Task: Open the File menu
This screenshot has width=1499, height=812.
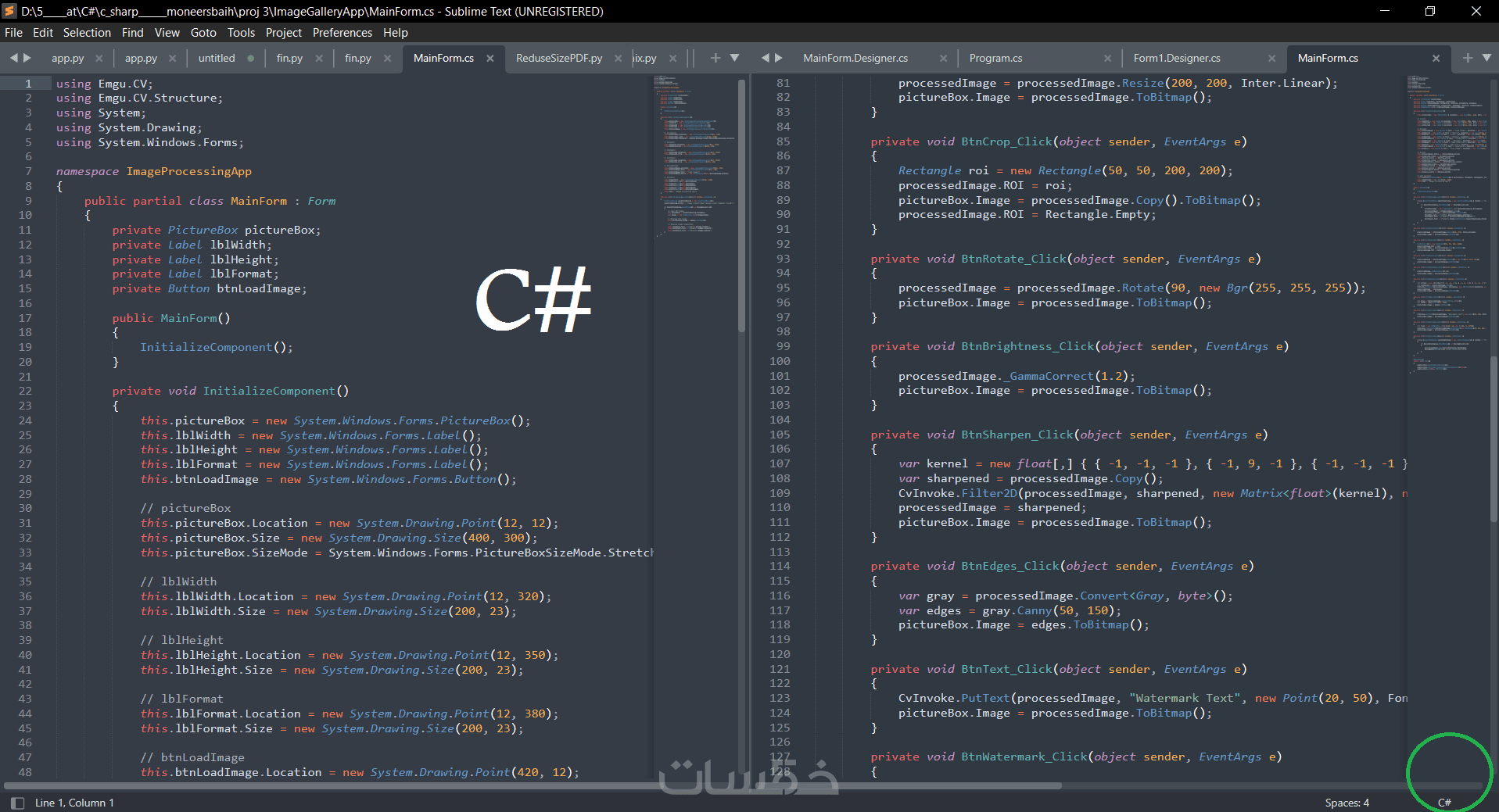Action: tap(13, 33)
